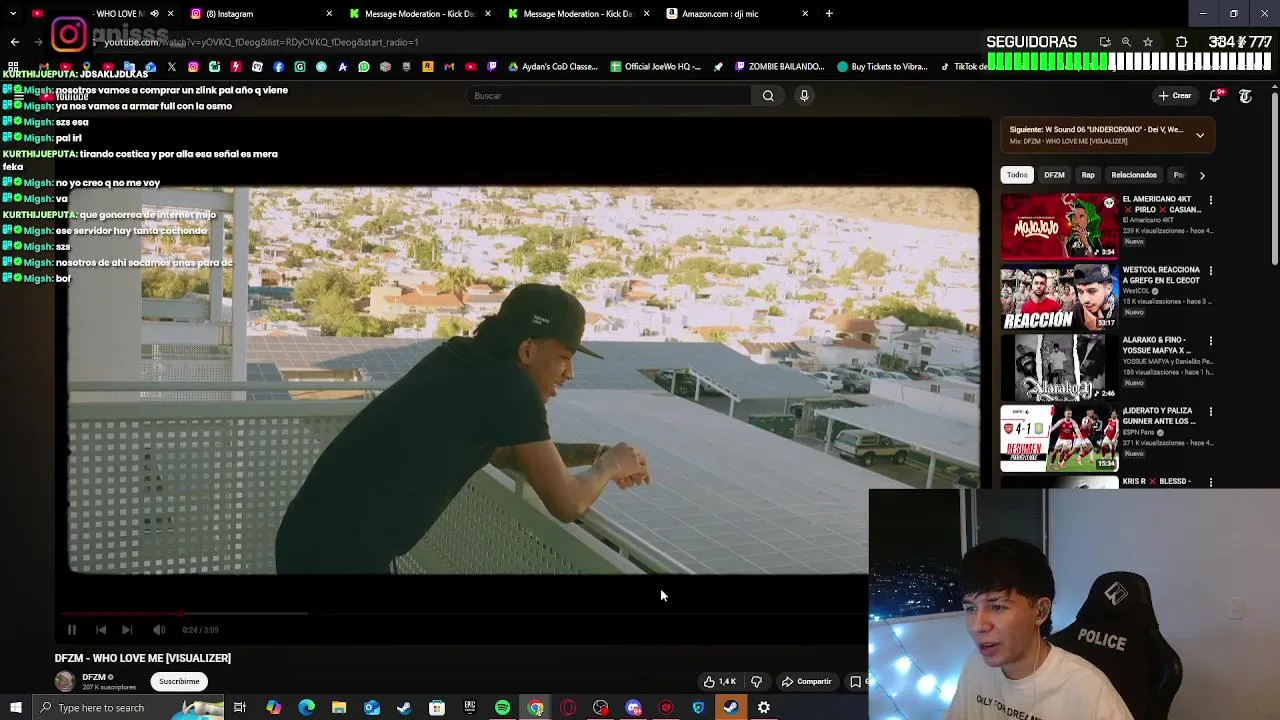Viewport: 1280px width, 720px height.
Task: Mute the video using the speaker icon
Action: (159, 630)
